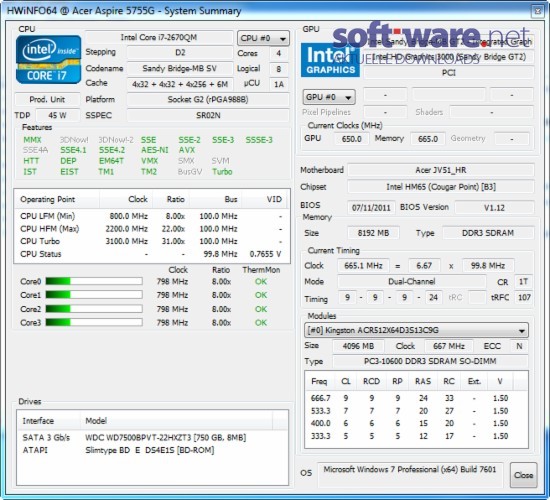Image resolution: width=550 pixels, height=500 pixels.
Task: Select the 400.0 frequency timing row
Action: coord(416,424)
